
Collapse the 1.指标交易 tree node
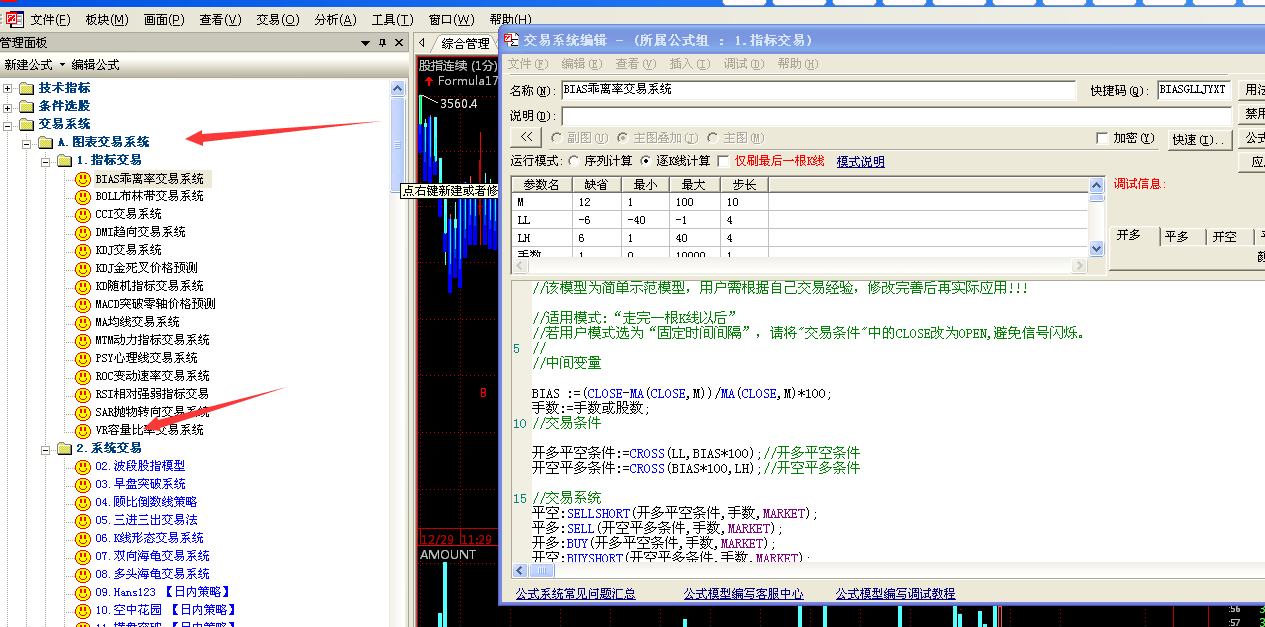pos(45,160)
